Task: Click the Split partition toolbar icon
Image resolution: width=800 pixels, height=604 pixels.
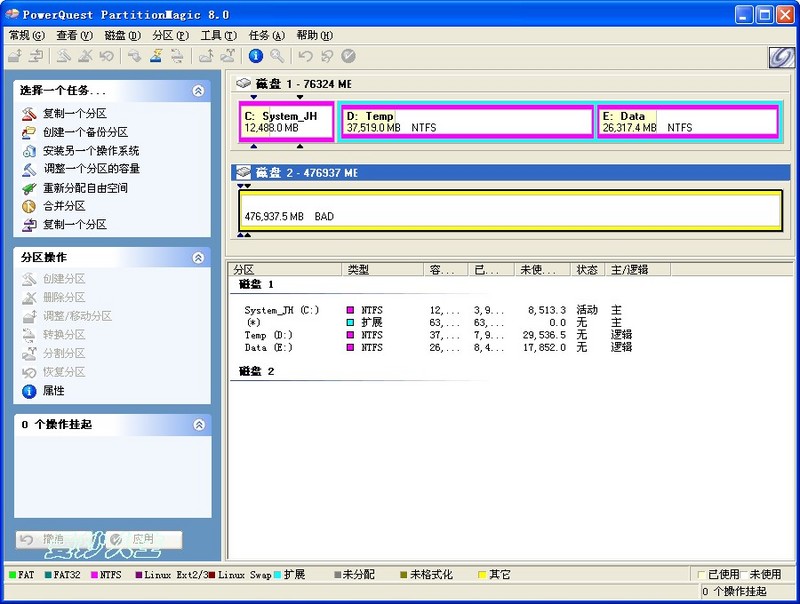Action: (227, 56)
